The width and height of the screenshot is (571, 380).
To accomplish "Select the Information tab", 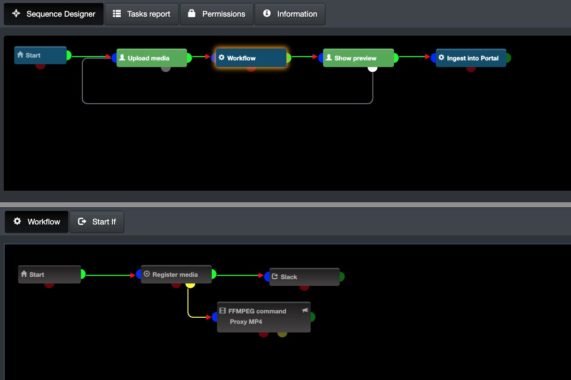I will [290, 14].
